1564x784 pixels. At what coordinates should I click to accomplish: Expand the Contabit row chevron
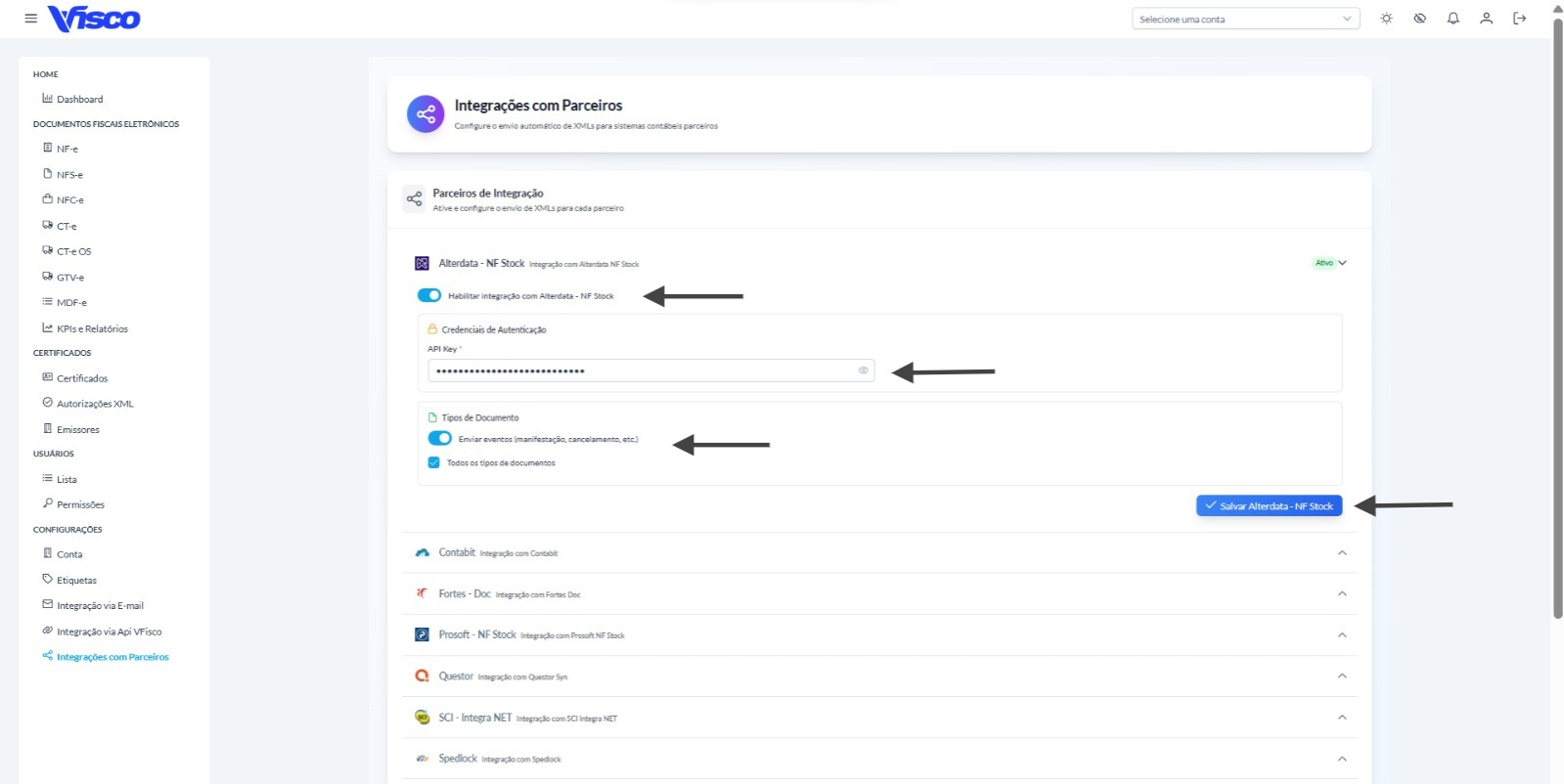(x=1342, y=552)
